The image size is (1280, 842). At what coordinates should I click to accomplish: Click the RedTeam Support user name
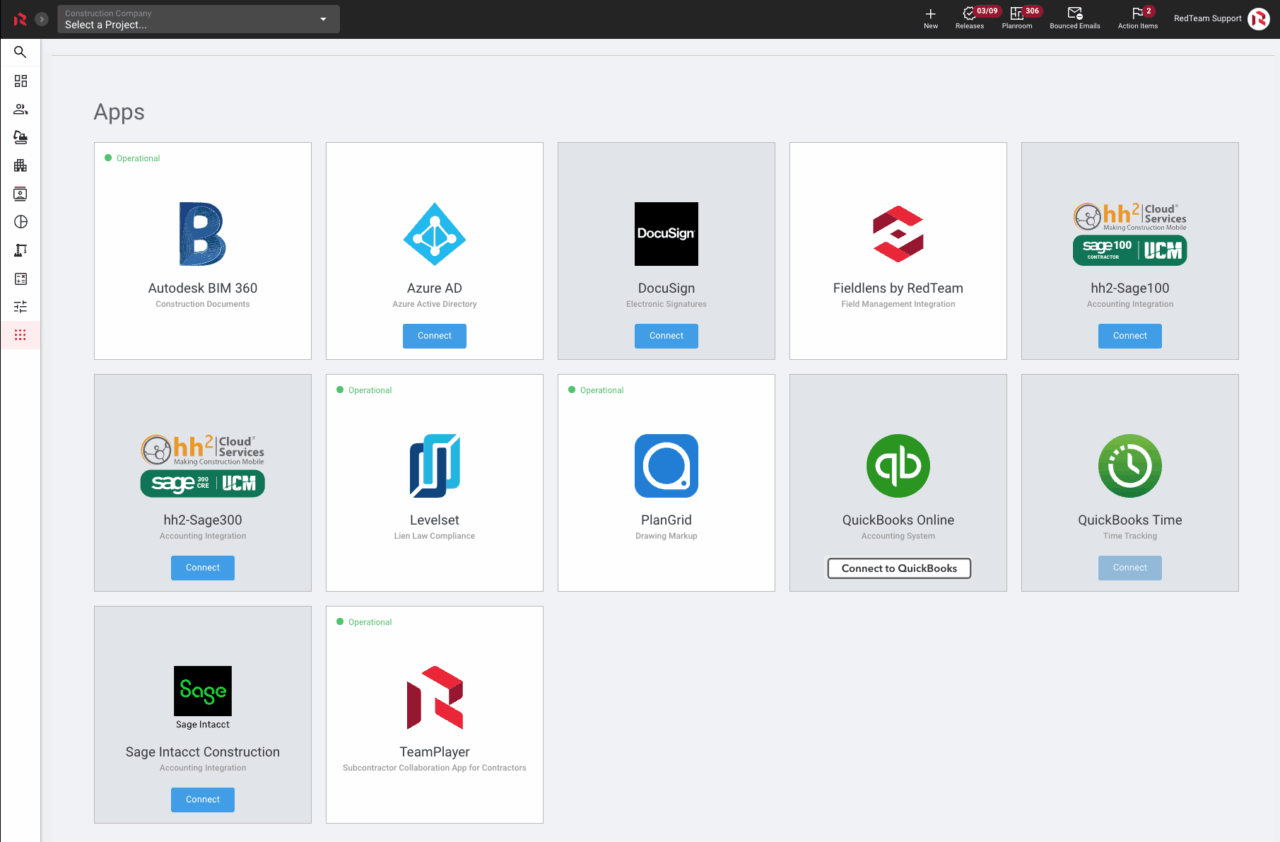(1208, 19)
